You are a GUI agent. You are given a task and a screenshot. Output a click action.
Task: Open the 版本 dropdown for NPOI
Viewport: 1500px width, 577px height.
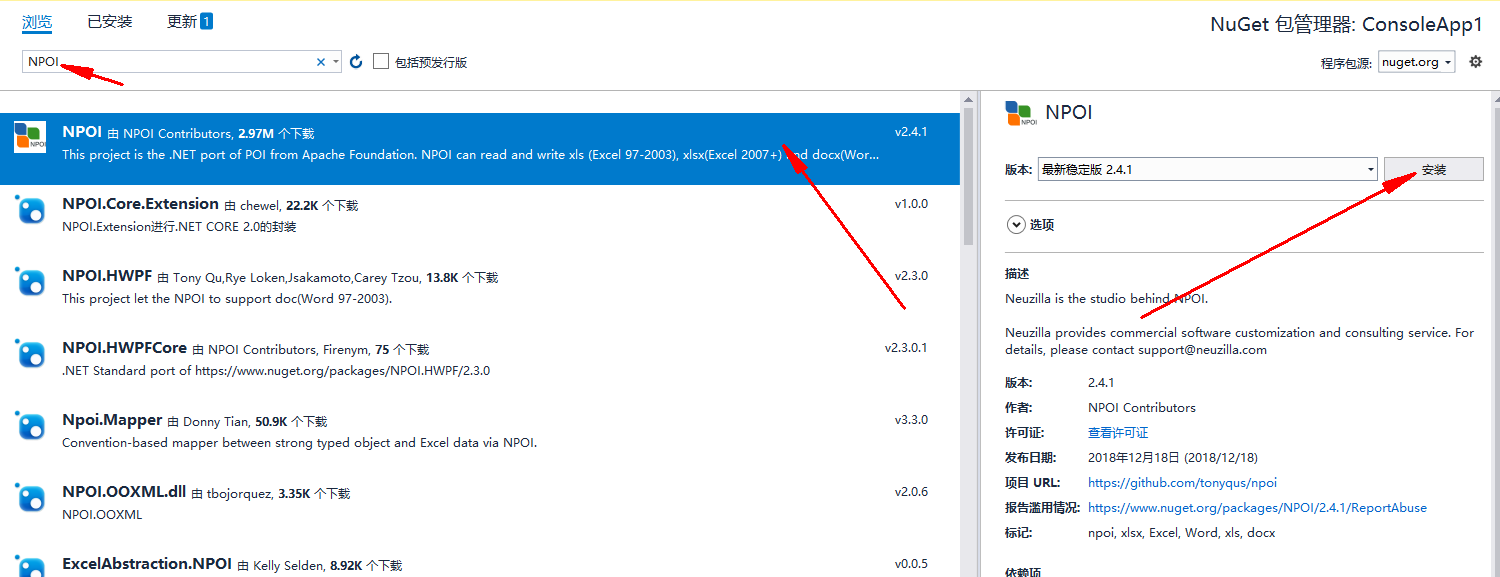pyautogui.click(x=1370, y=169)
